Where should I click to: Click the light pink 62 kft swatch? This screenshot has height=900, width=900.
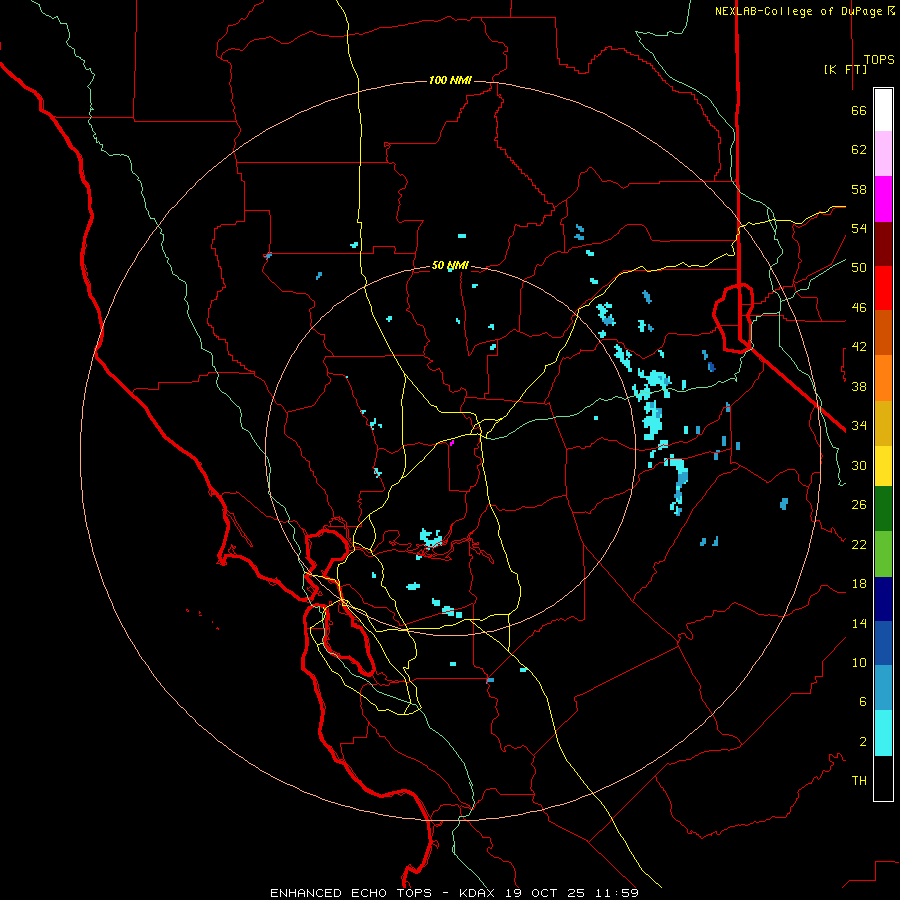pyautogui.click(x=883, y=154)
